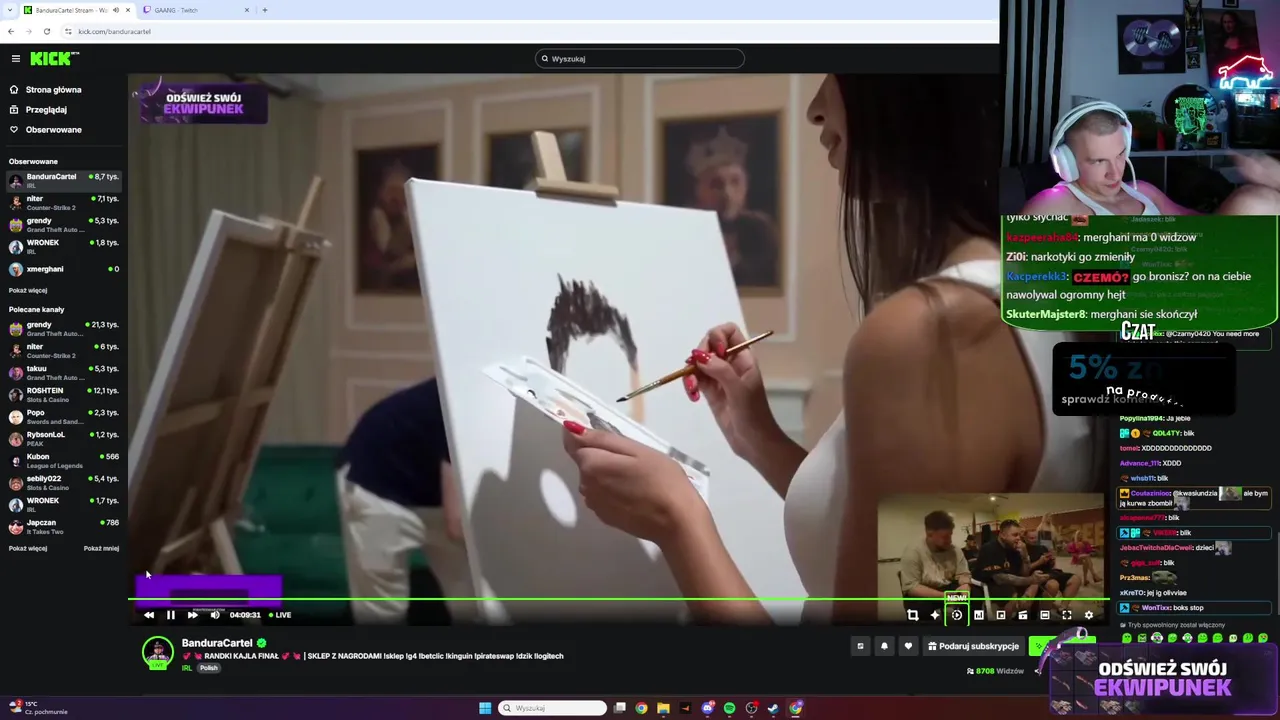Open OBS Studio from the taskbar
This screenshot has width=1280, height=720.
(751, 708)
